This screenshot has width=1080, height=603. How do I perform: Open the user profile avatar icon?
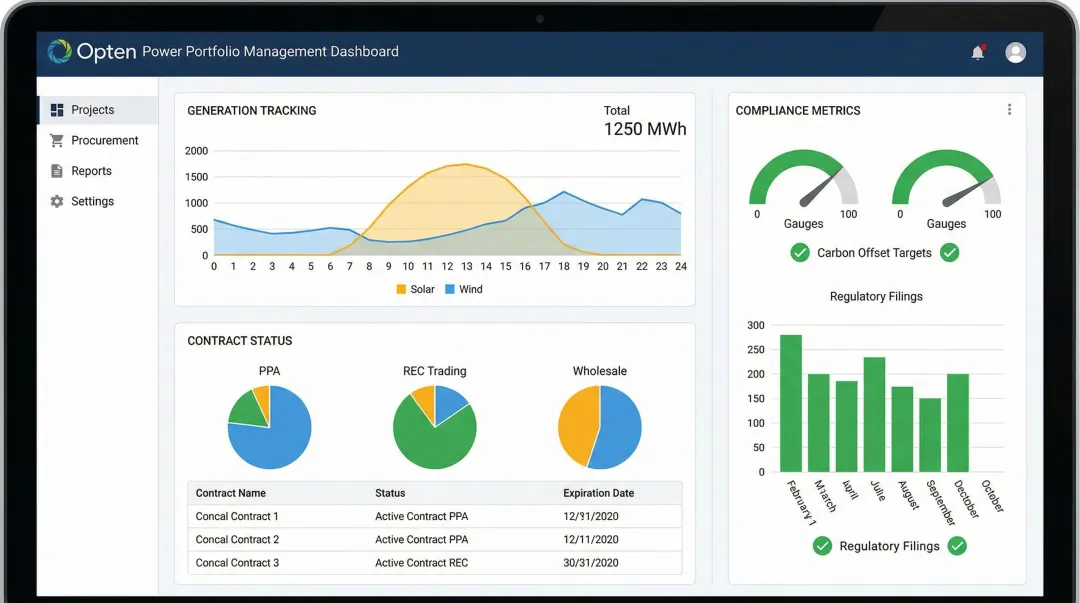point(1015,52)
